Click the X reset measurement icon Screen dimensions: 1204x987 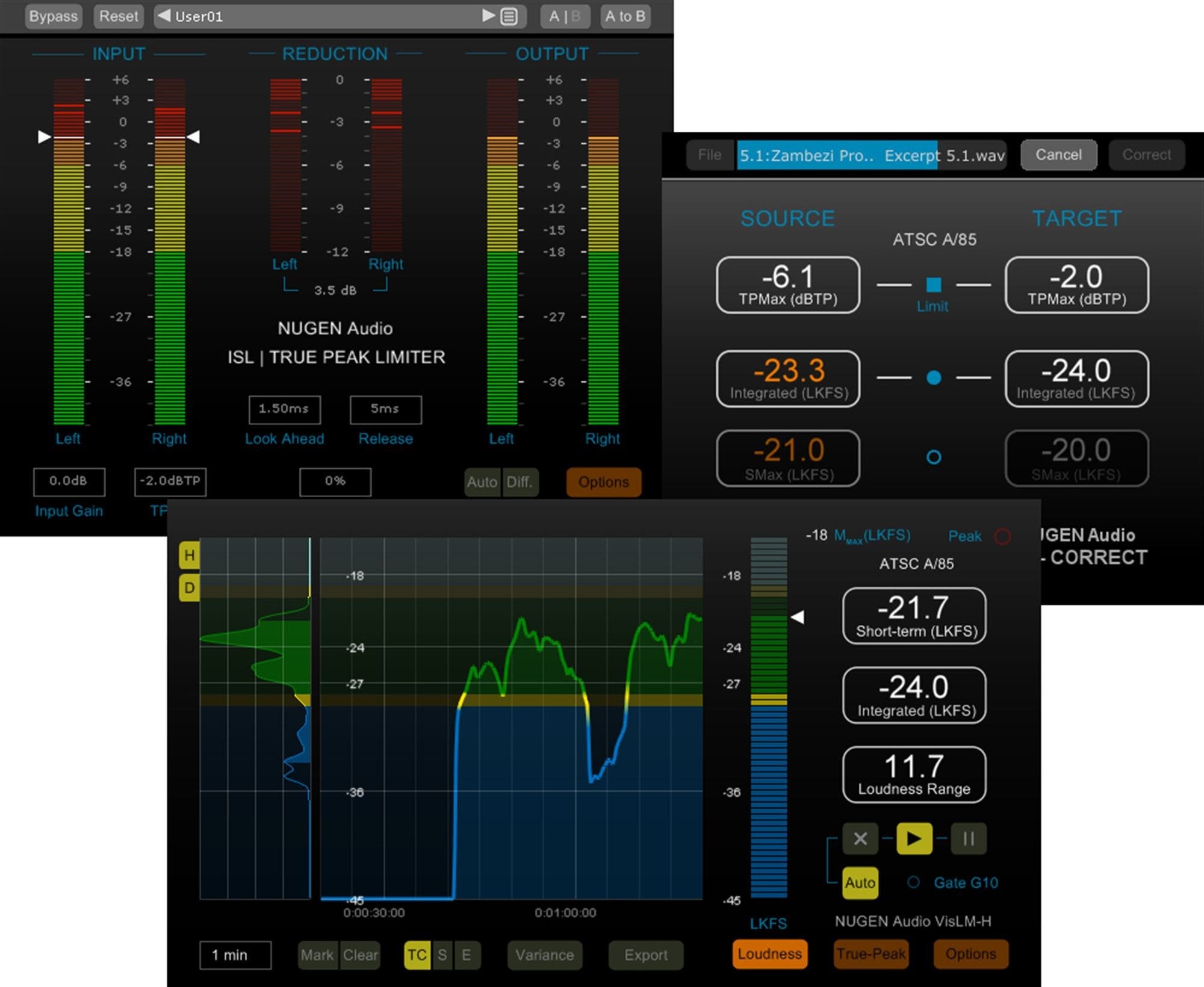coord(860,838)
